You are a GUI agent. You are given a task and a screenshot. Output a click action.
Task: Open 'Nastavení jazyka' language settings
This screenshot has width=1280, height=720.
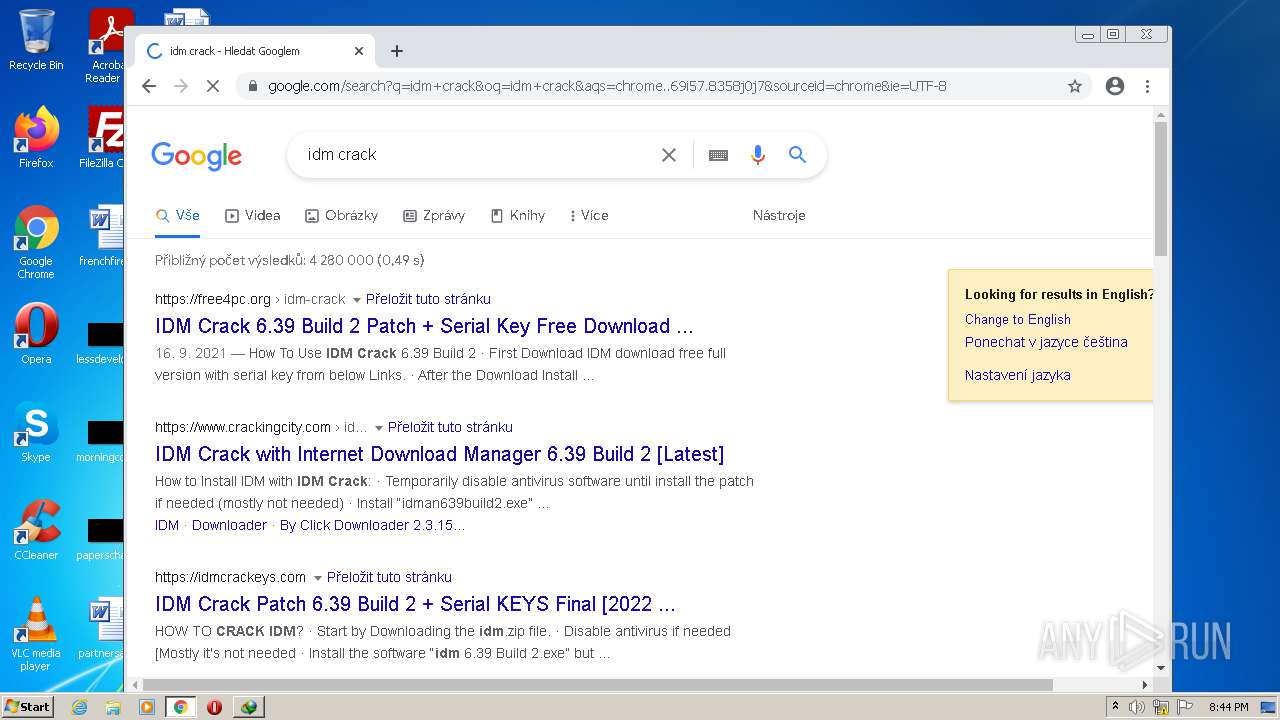coord(1018,375)
